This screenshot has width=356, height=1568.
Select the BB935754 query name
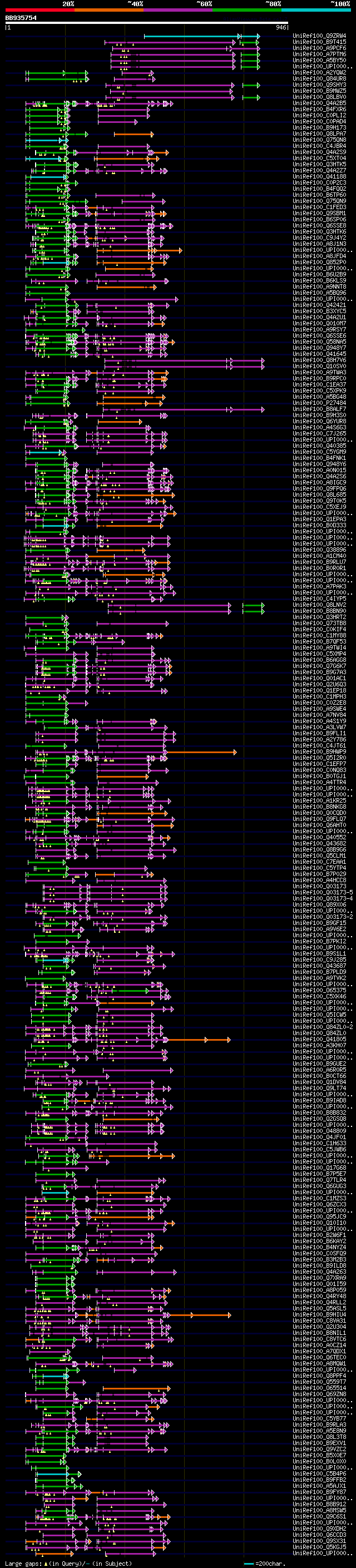[21, 18]
